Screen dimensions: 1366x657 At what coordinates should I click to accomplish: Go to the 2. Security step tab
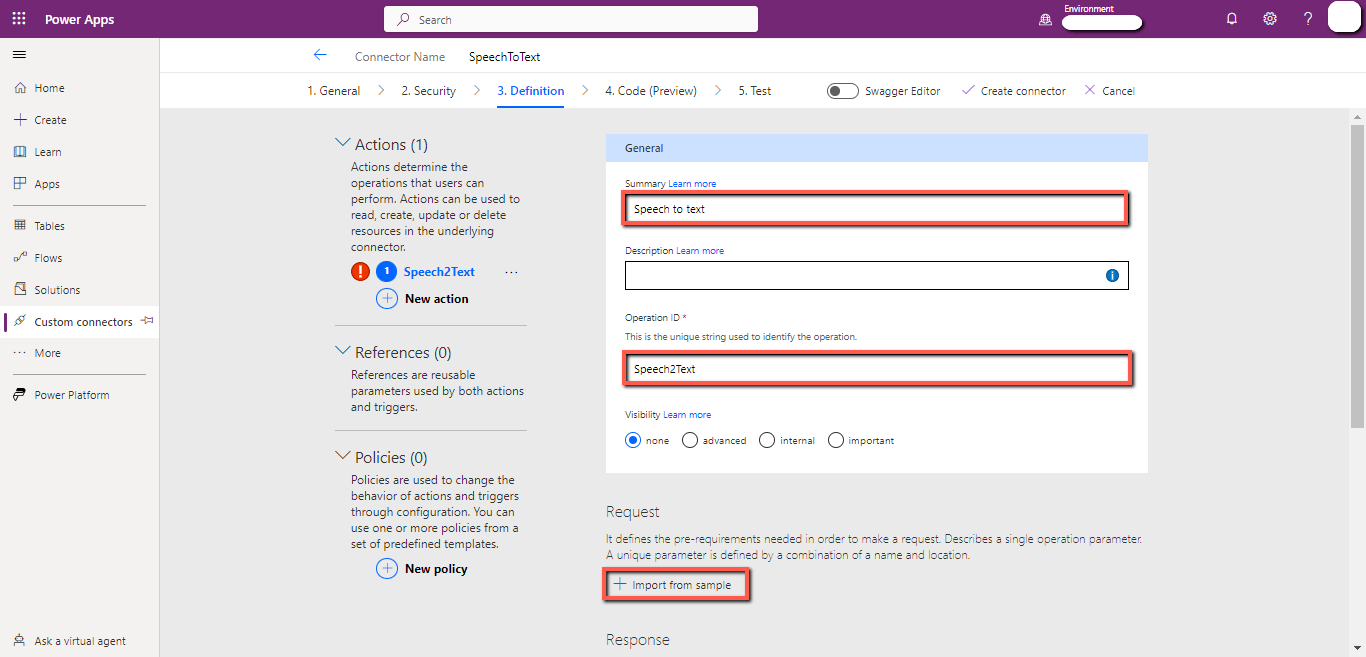click(x=429, y=91)
